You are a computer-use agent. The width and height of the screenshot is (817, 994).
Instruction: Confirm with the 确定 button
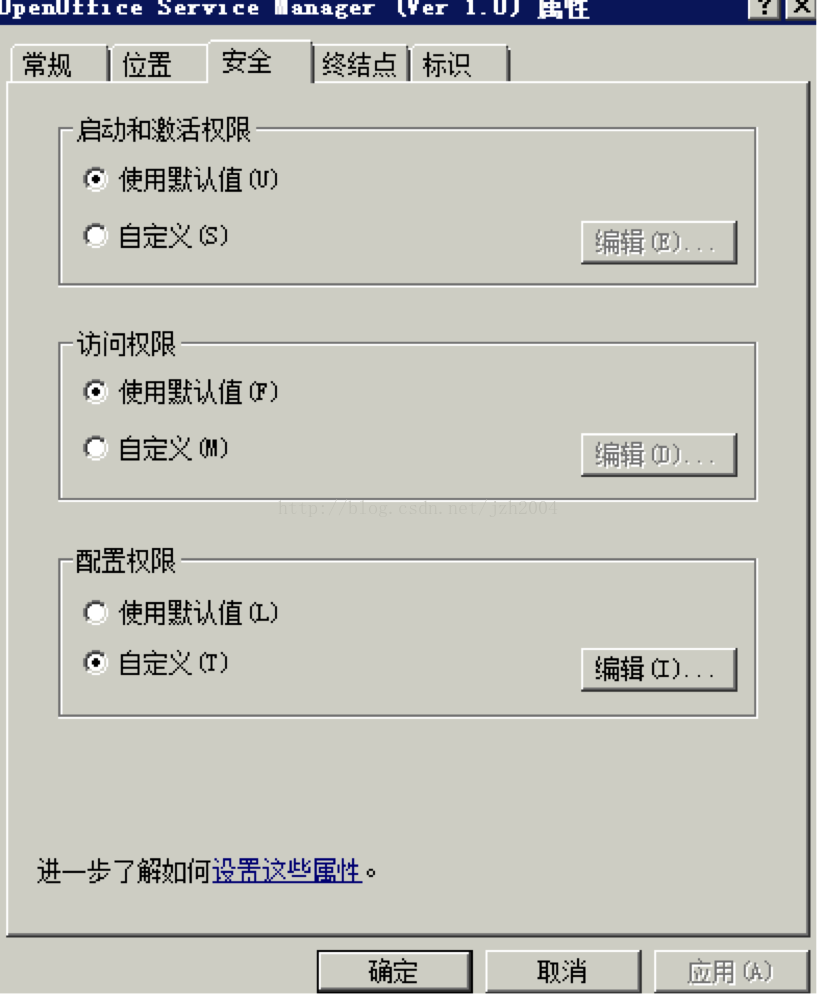(x=394, y=972)
